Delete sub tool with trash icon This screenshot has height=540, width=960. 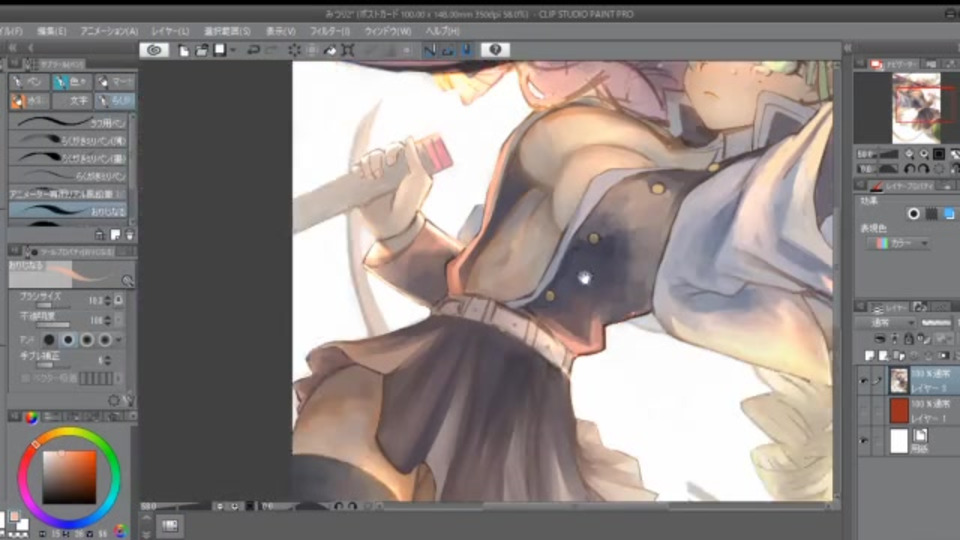pyautogui.click(x=129, y=234)
